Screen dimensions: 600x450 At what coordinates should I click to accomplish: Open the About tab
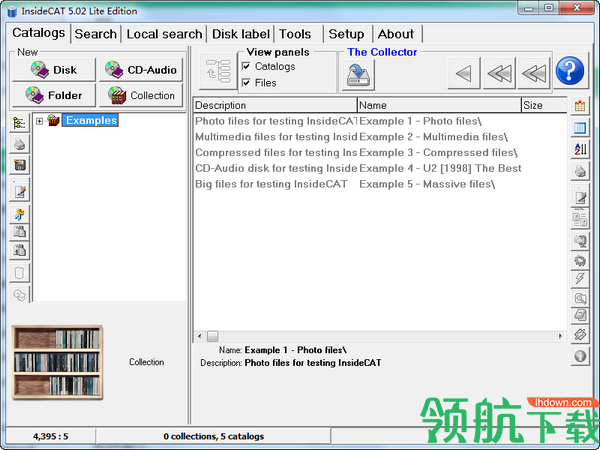point(397,34)
